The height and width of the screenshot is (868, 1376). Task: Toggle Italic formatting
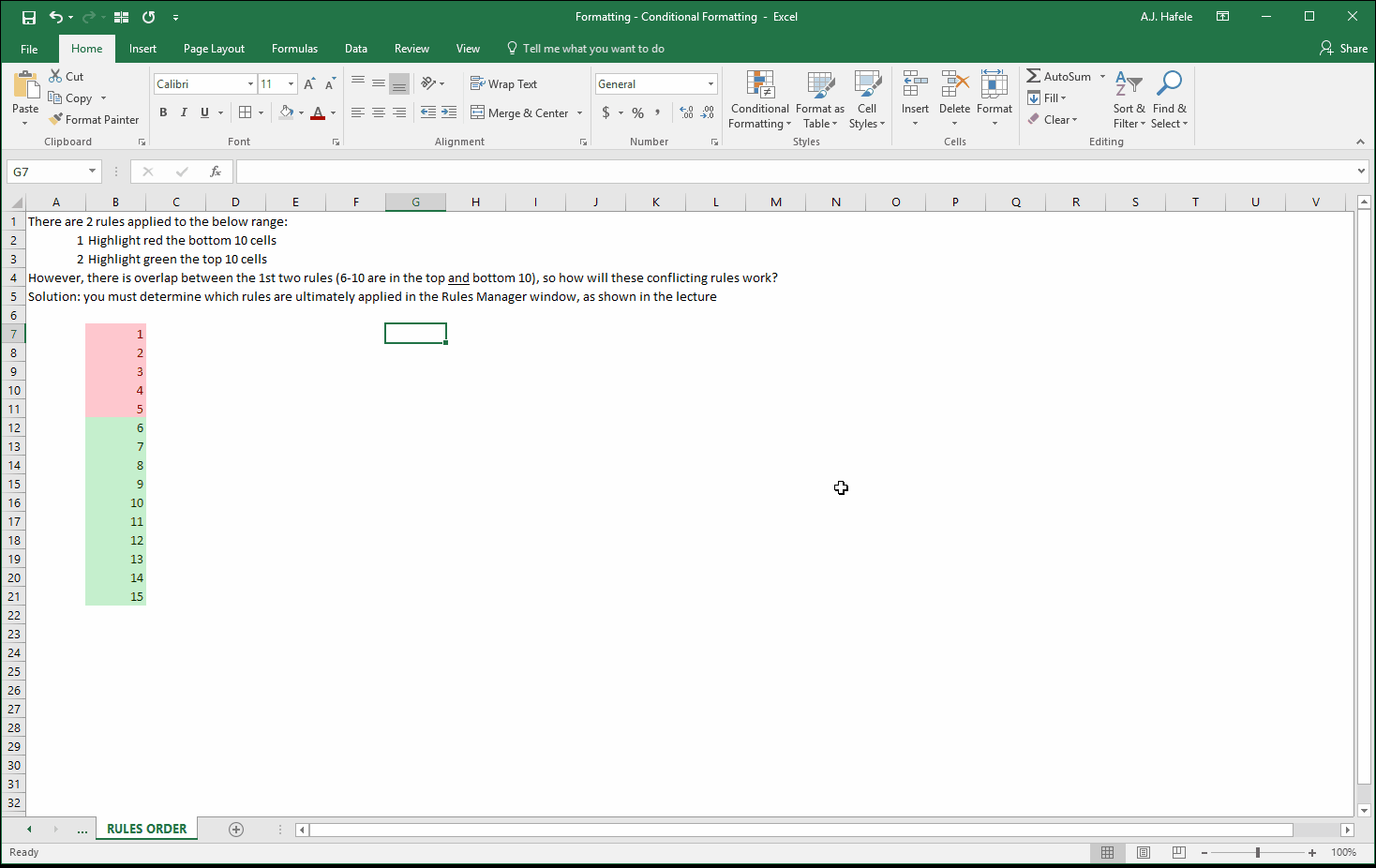click(184, 112)
